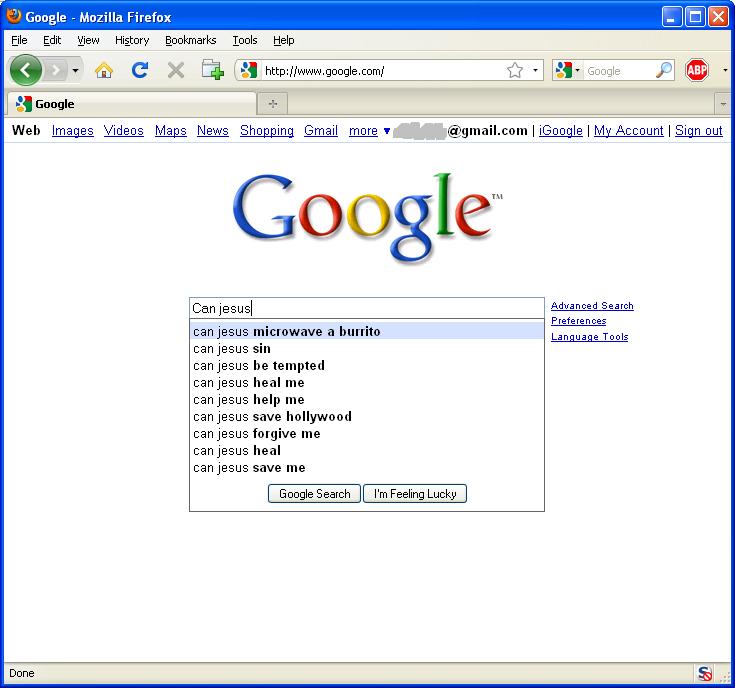
Task: Click the Google Search button
Action: (314, 494)
